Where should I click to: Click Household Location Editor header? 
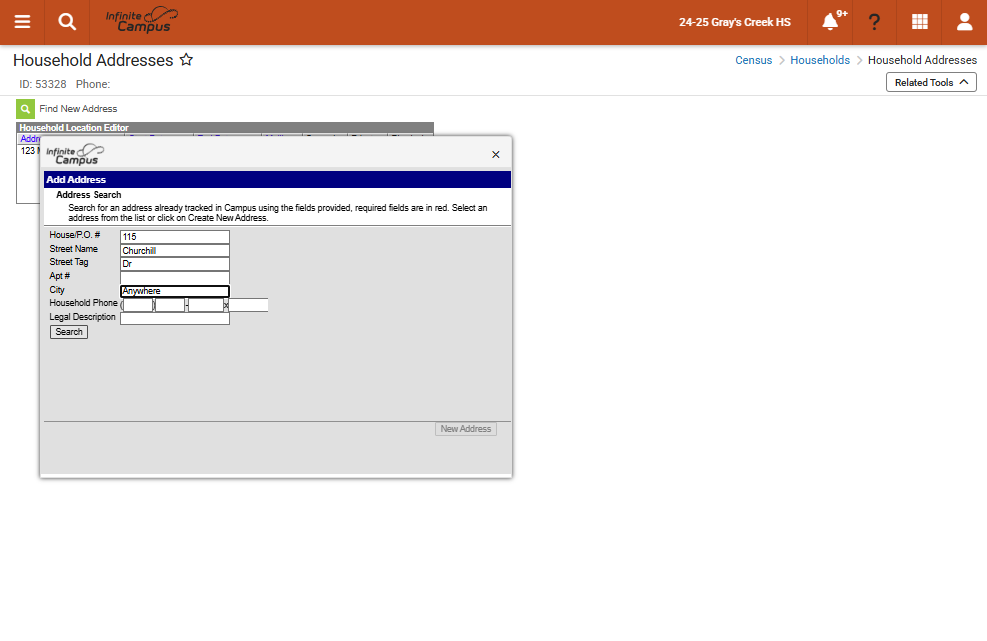tap(225, 127)
